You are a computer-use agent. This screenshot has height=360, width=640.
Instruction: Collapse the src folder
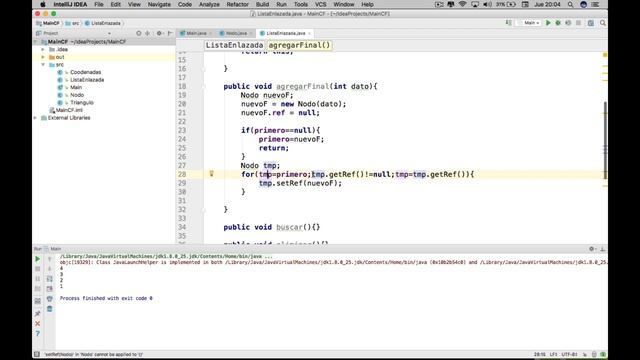pyautogui.click(x=43, y=64)
